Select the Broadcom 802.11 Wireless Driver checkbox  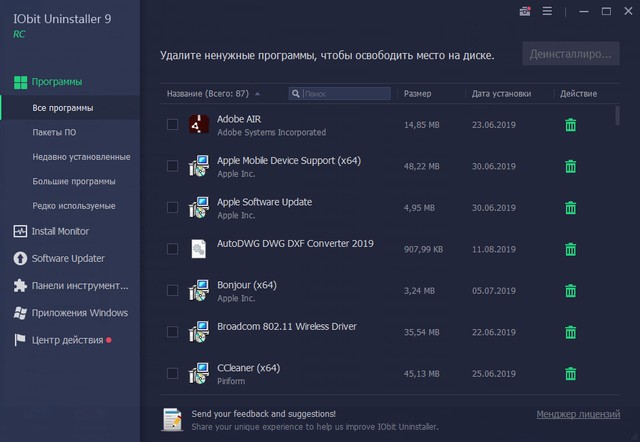173,332
